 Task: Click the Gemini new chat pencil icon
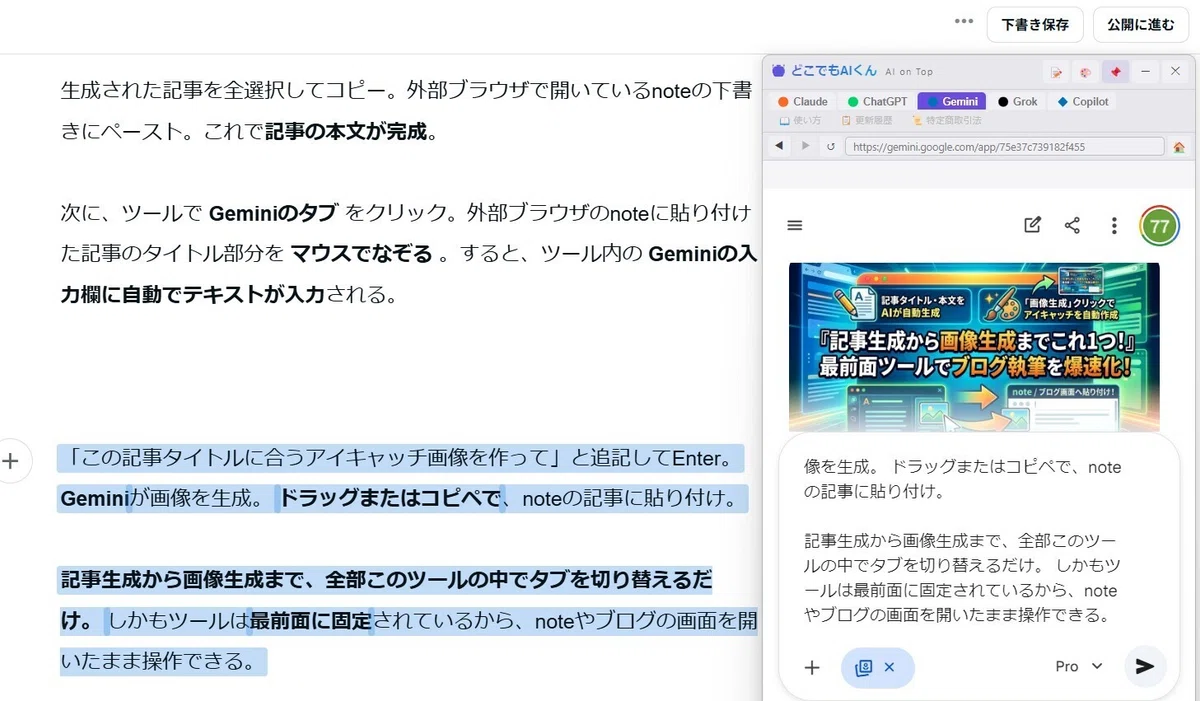1033,225
